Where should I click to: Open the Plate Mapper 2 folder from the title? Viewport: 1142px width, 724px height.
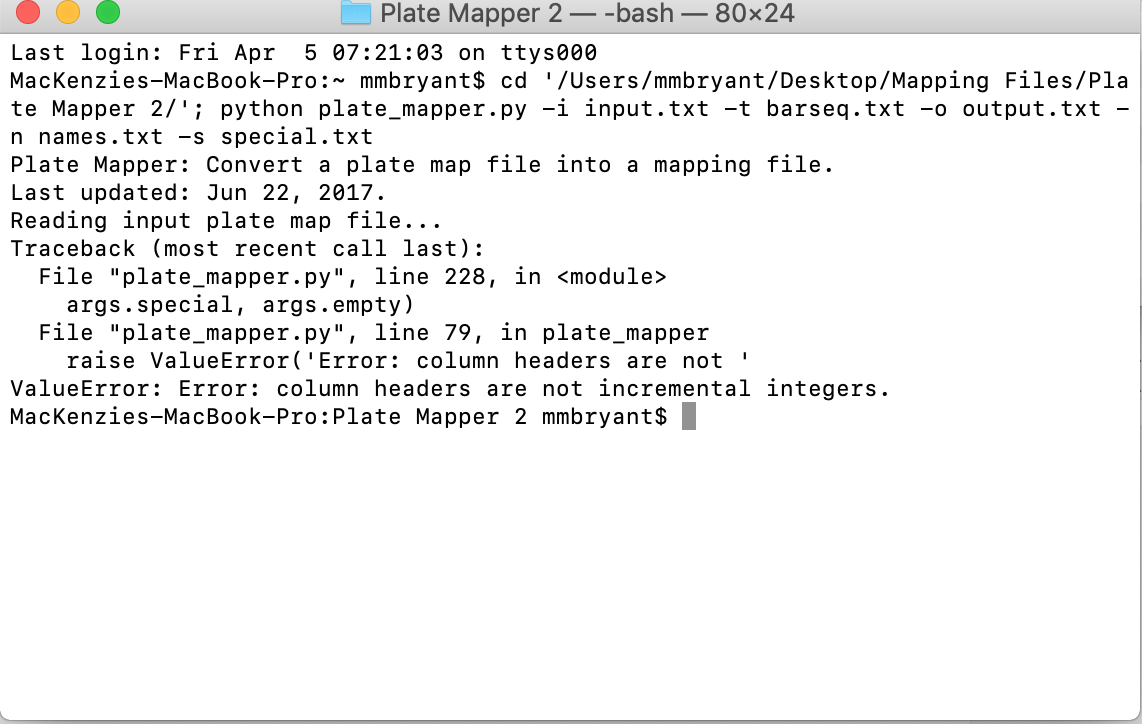(470, 14)
